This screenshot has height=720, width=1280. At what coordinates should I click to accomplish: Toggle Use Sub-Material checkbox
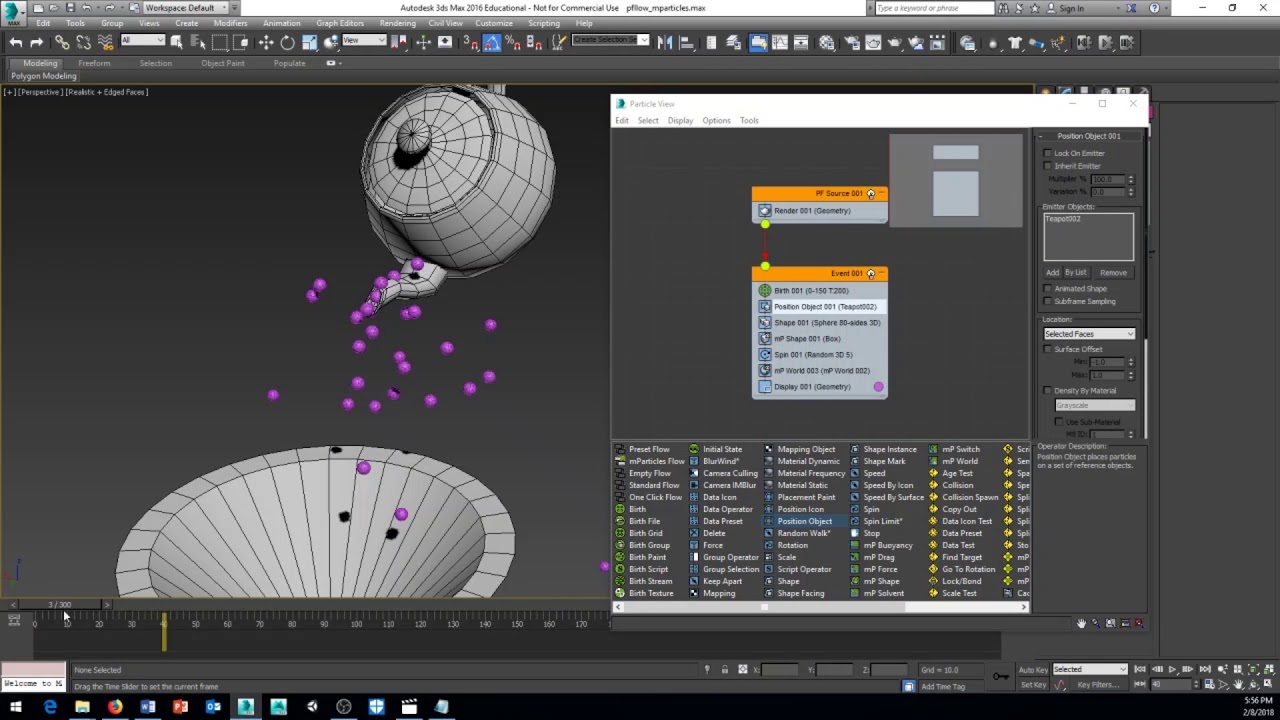pyautogui.click(x=1059, y=421)
